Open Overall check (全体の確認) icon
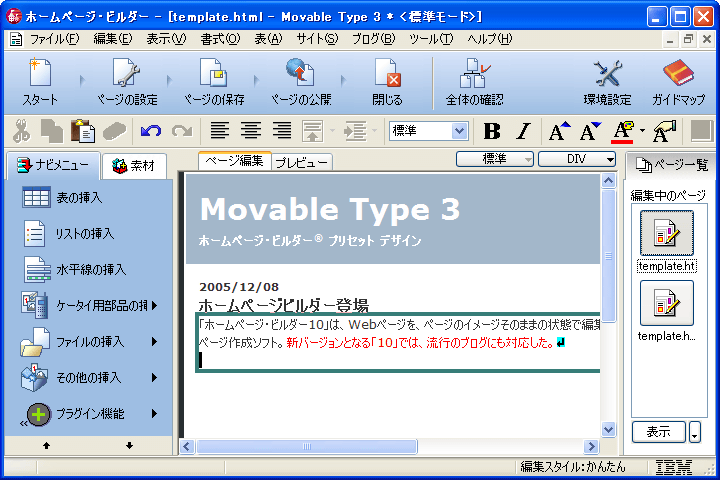 pyautogui.click(x=474, y=82)
